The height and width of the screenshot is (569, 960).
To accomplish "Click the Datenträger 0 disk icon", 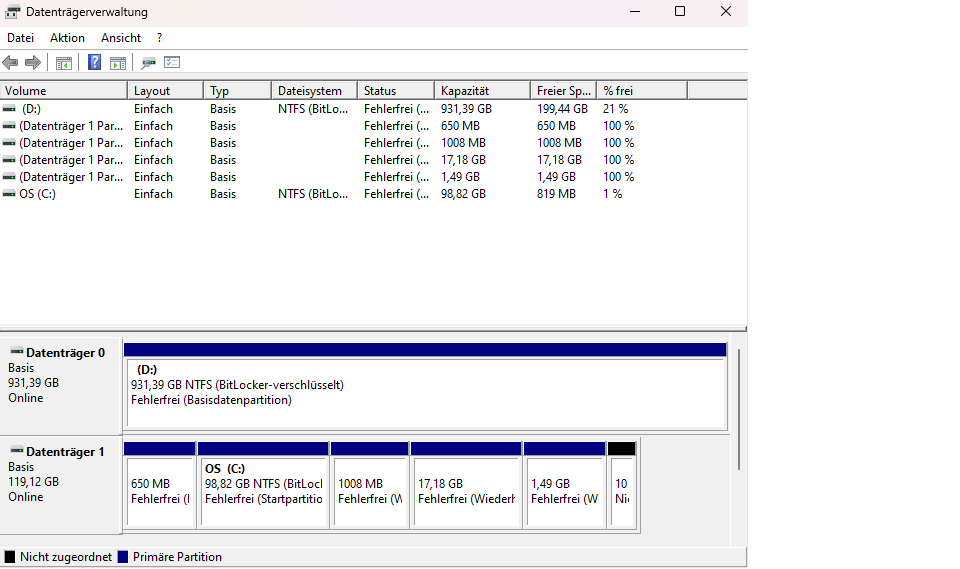I will (17, 352).
